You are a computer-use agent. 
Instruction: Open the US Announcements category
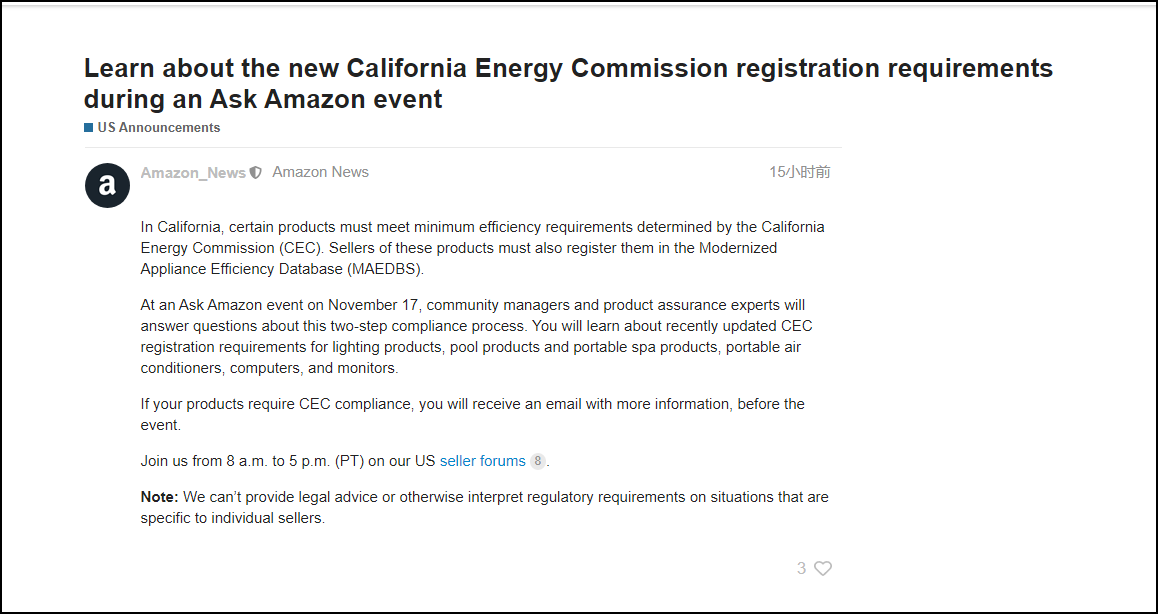tap(158, 128)
